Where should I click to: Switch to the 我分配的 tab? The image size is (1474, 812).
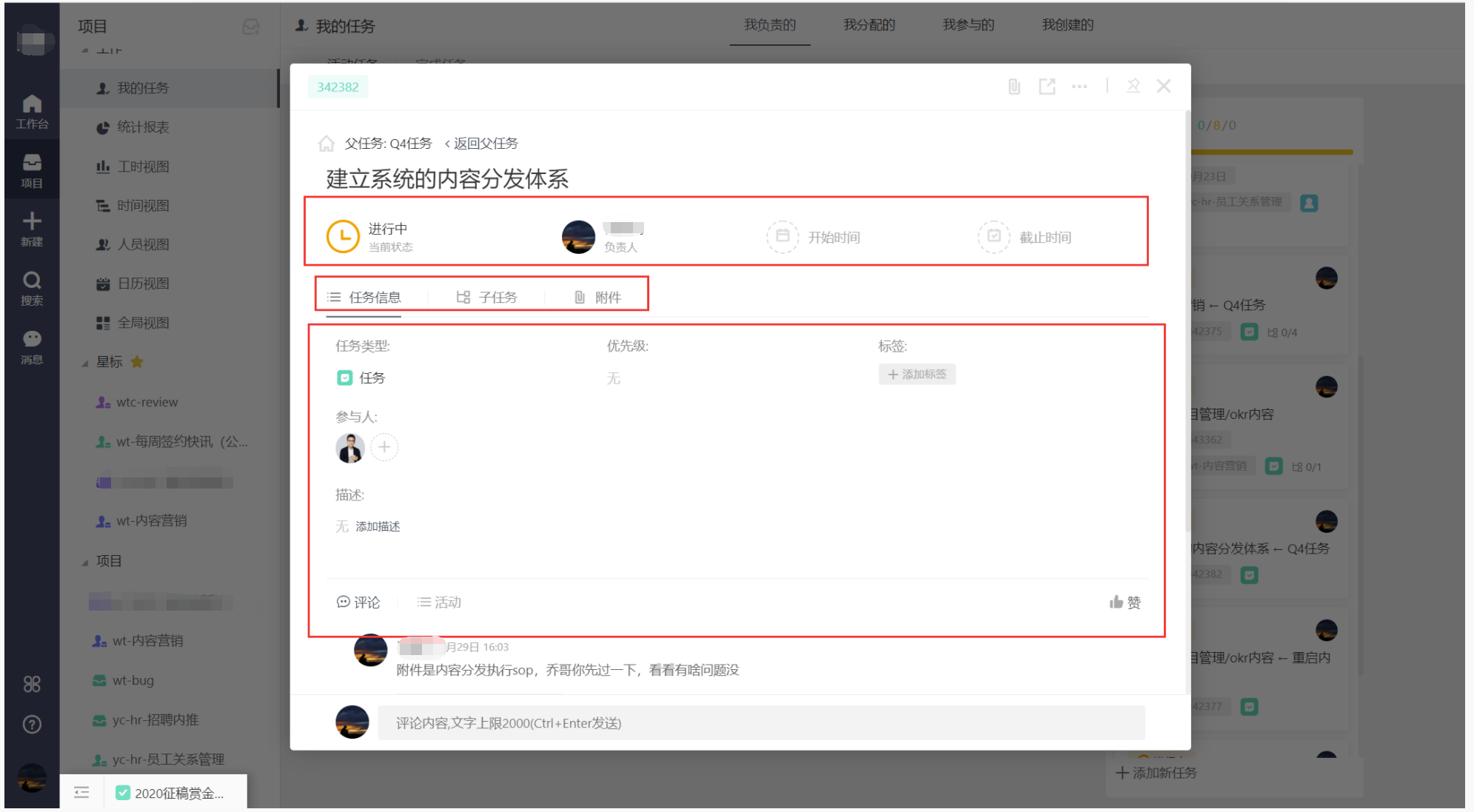point(869,25)
